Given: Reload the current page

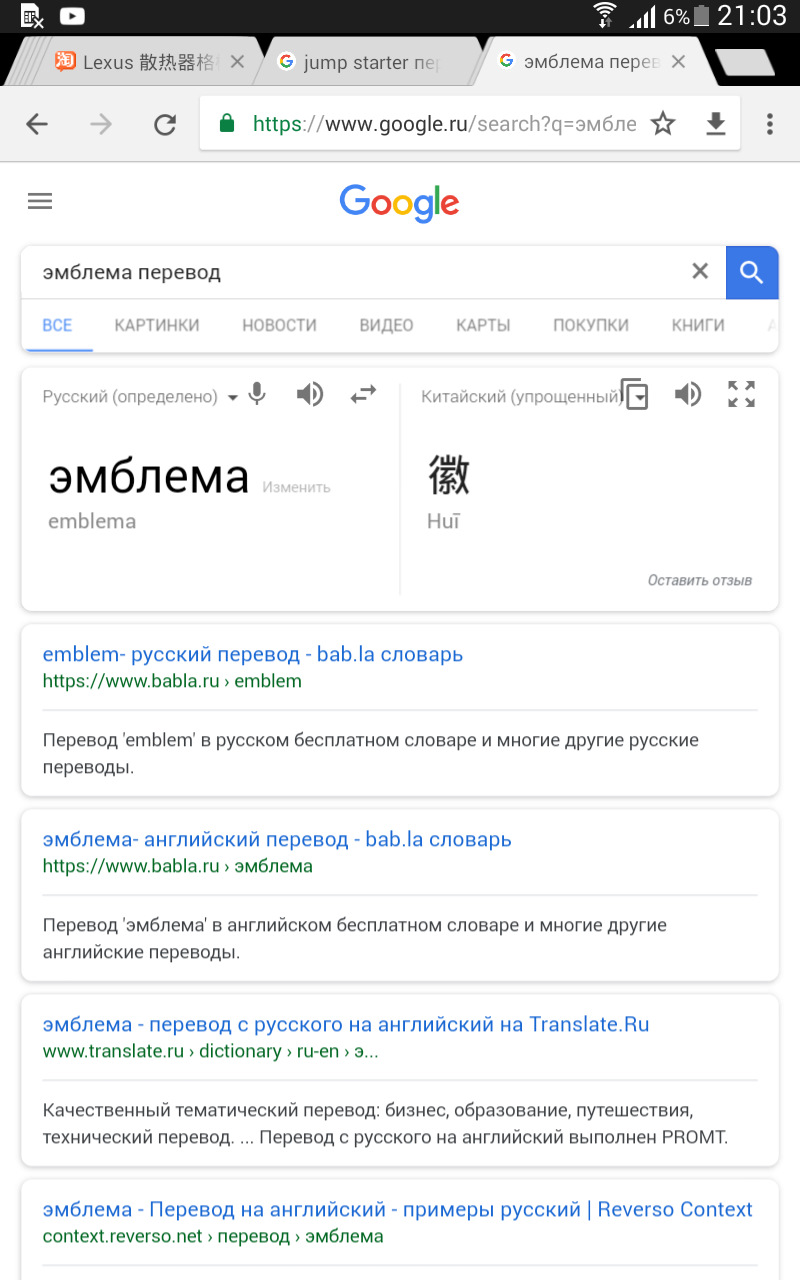Looking at the screenshot, I should point(164,124).
